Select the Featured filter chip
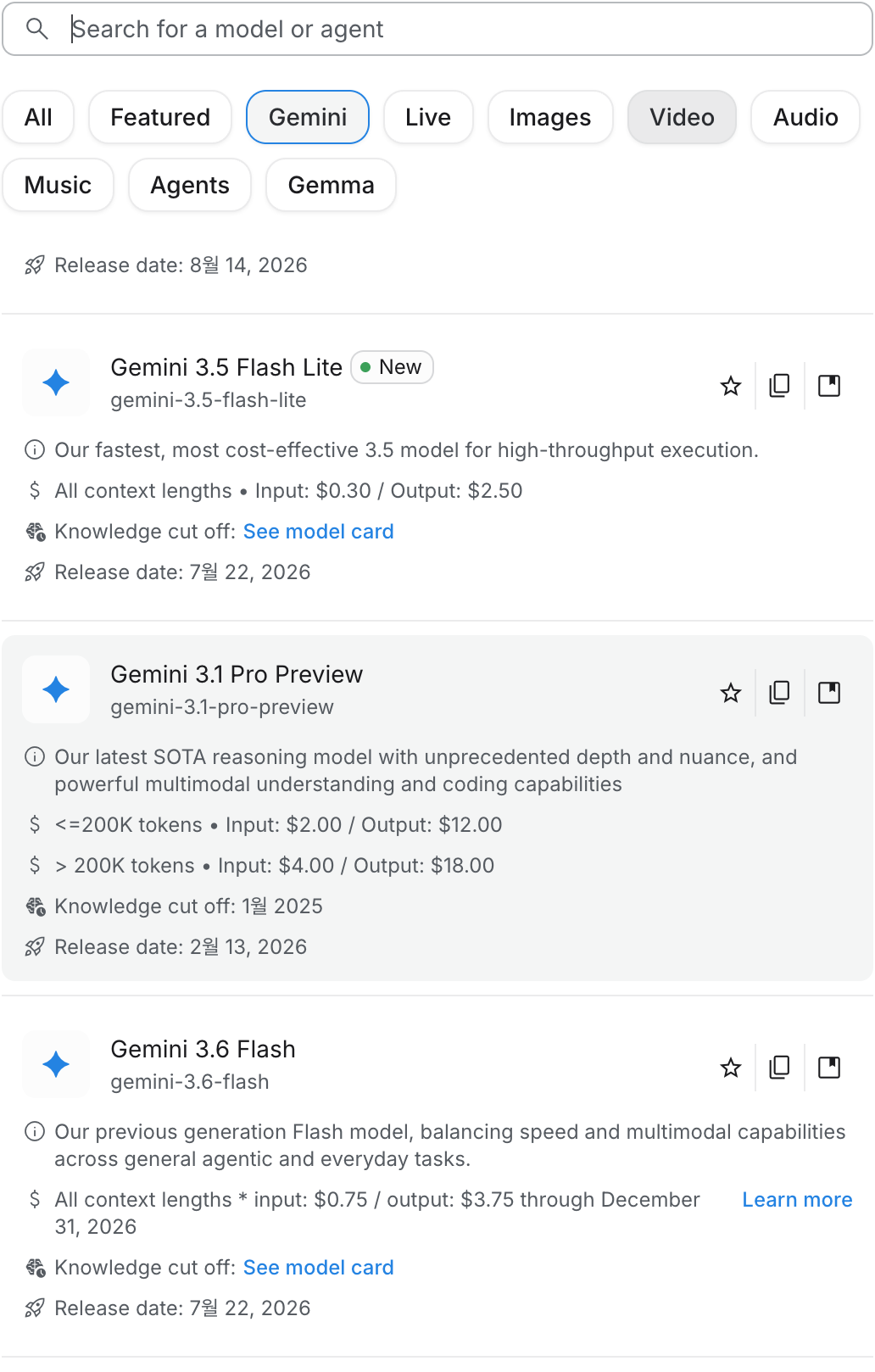Image resolution: width=875 pixels, height=1372 pixels. tap(160, 117)
